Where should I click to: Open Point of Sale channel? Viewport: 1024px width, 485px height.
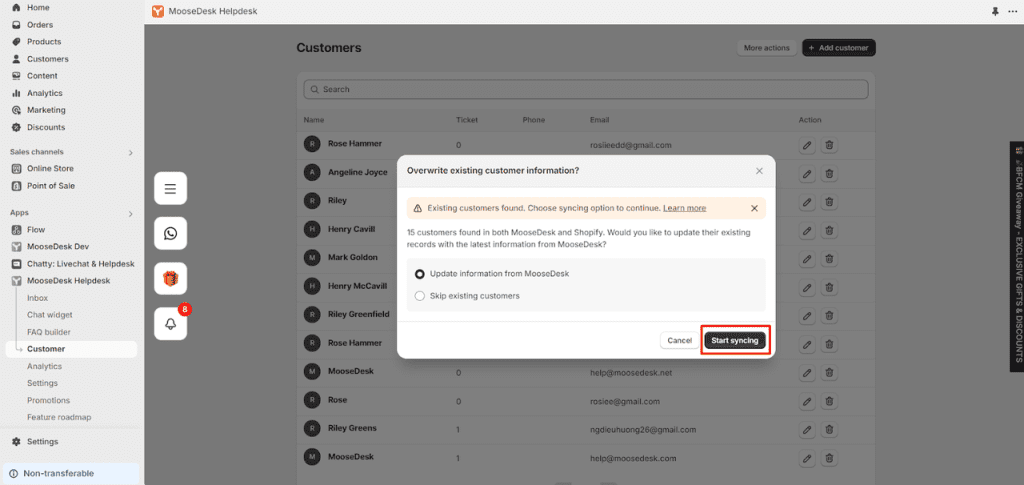coord(50,185)
